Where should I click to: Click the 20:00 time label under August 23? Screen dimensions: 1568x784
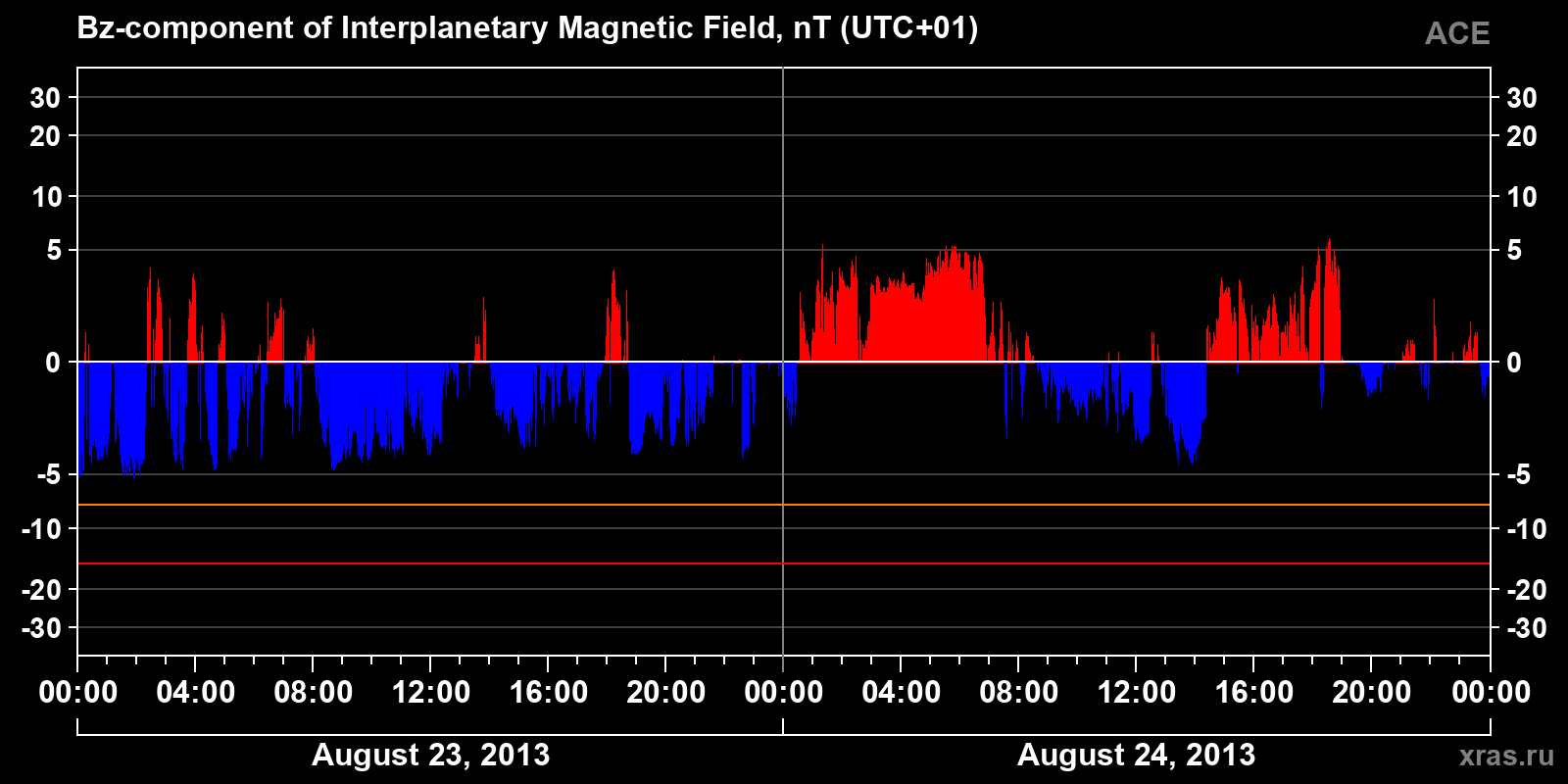click(666, 692)
